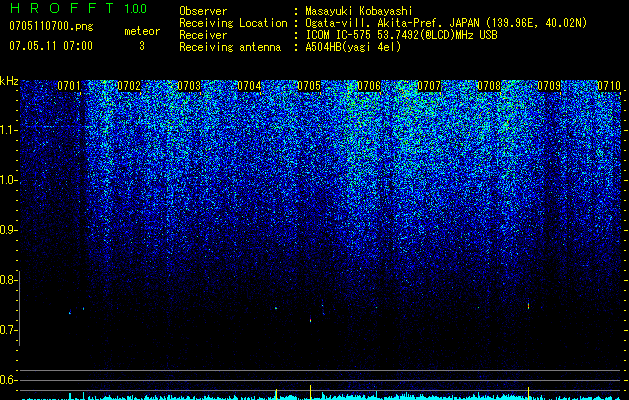Click the 0.7 kHz axis label
Screen dimensions: 629x400
pyautogui.click(x=7, y=330)
